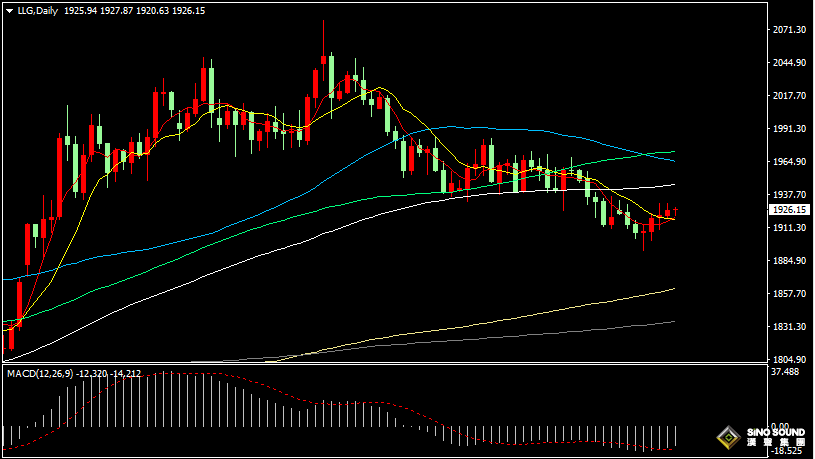Select the green moving average line end
Viewport: 815px width, 459px height.
click(672, 152)
